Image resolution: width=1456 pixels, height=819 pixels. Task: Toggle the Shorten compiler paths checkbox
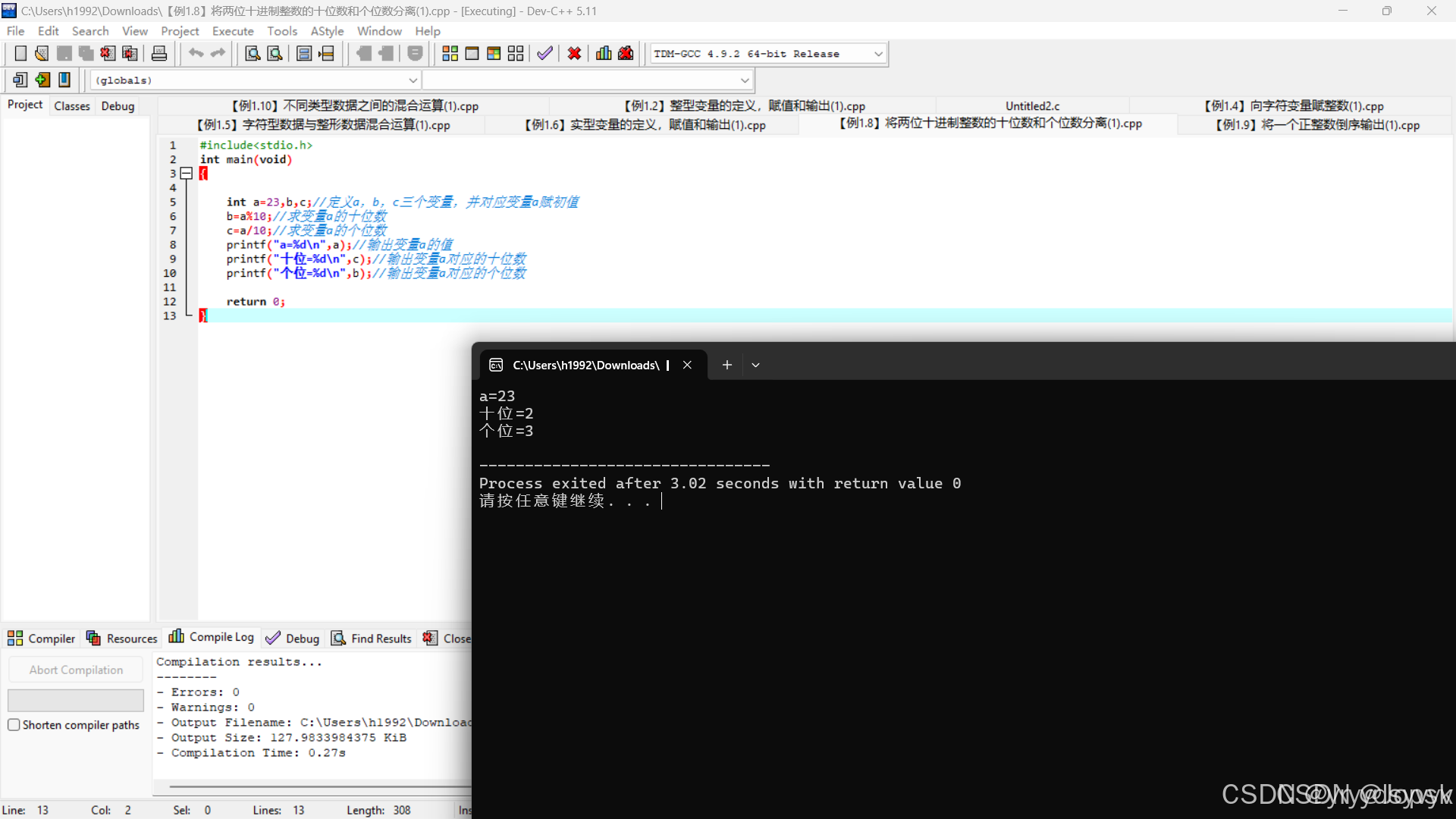[14, 725]
